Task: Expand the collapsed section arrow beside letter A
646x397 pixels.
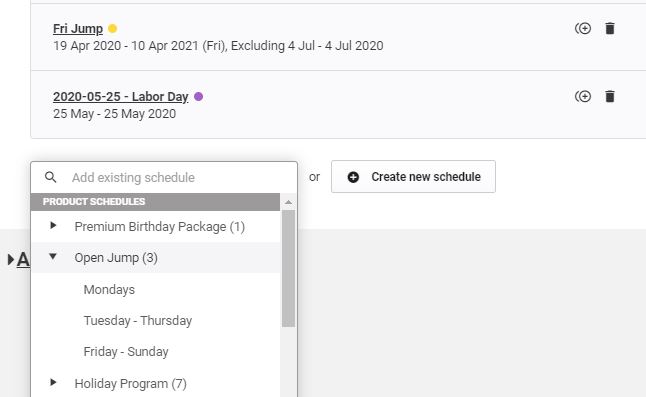Action: [11, 260]
